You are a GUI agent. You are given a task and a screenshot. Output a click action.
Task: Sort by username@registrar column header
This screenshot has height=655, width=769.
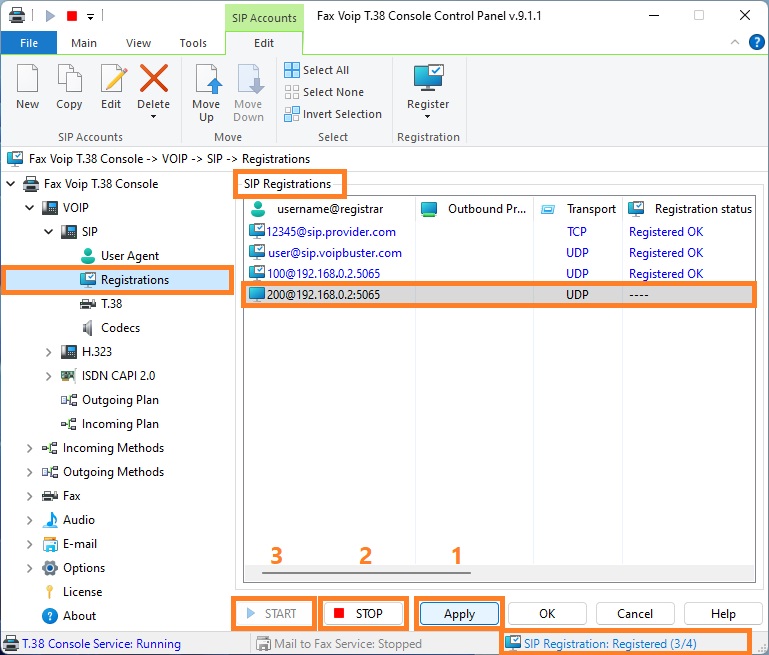(330, 209)
